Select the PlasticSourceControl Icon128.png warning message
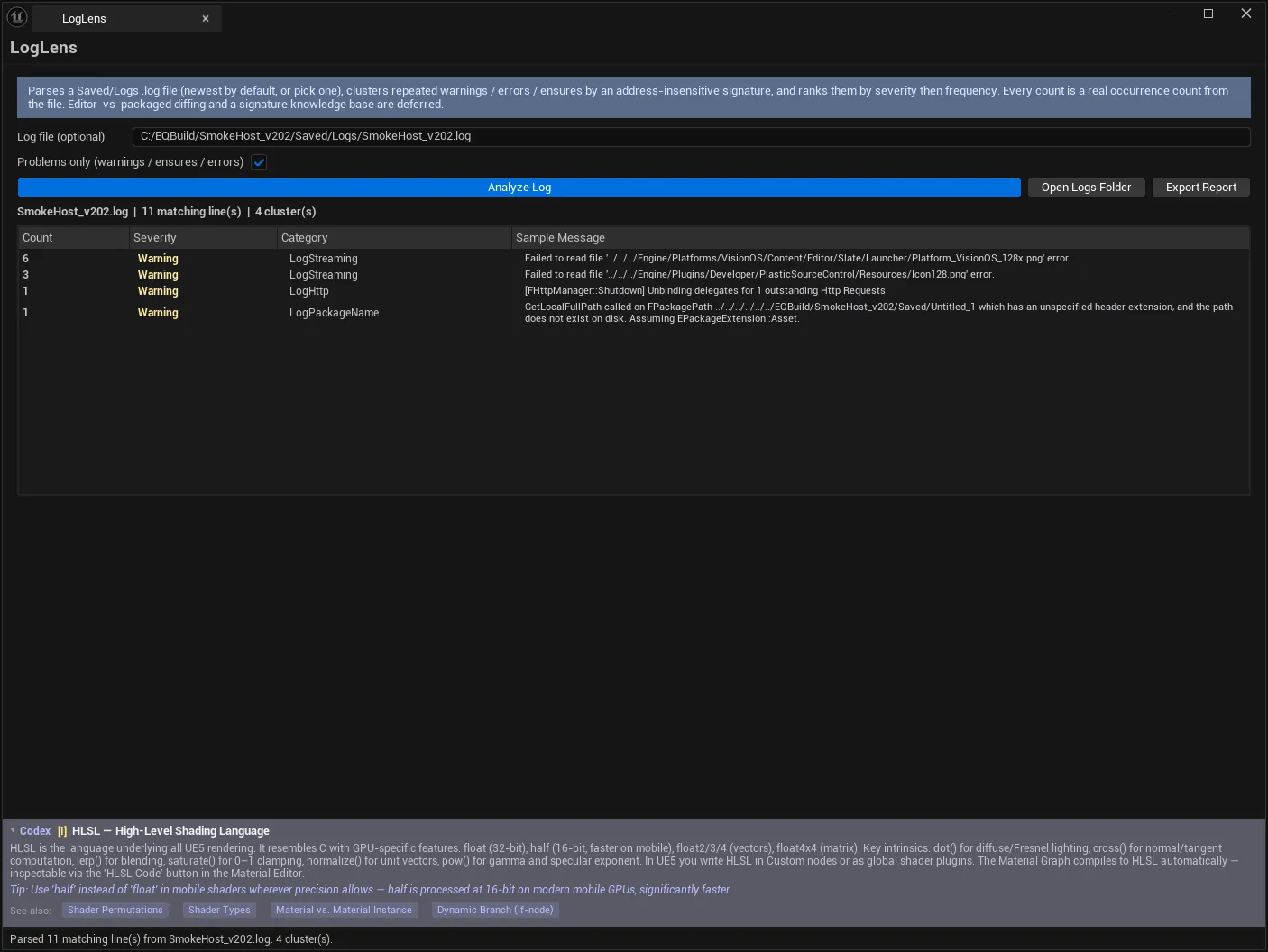 pos(759,275)
